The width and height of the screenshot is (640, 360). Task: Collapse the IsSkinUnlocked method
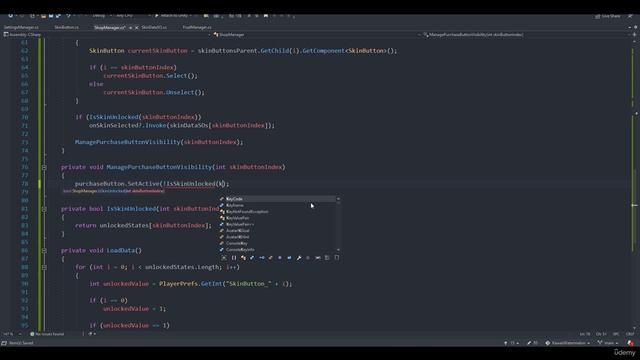click(x=44, y=209)
